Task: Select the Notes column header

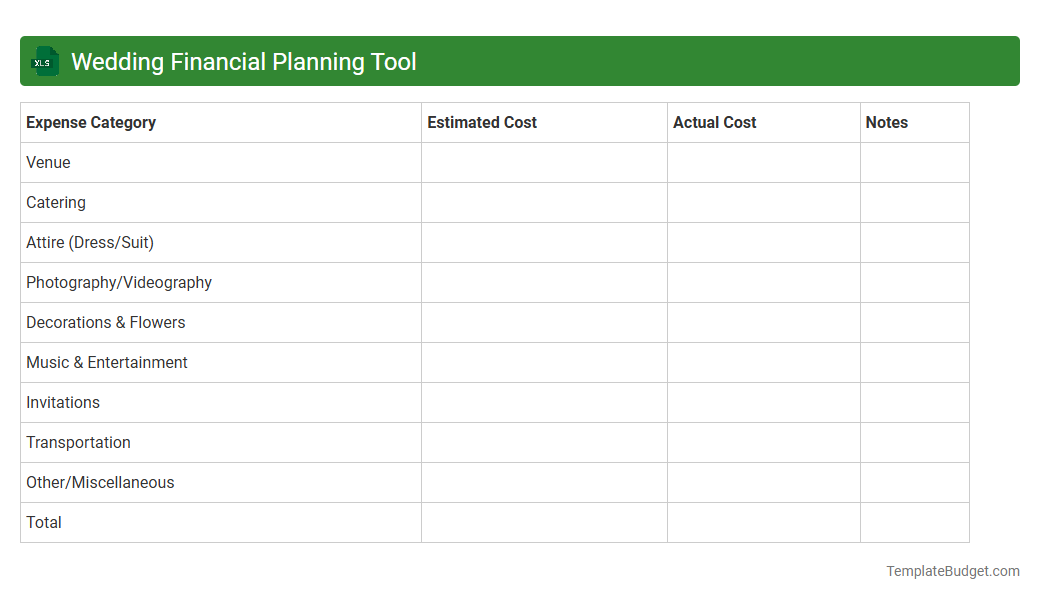Action: (887, 122)
